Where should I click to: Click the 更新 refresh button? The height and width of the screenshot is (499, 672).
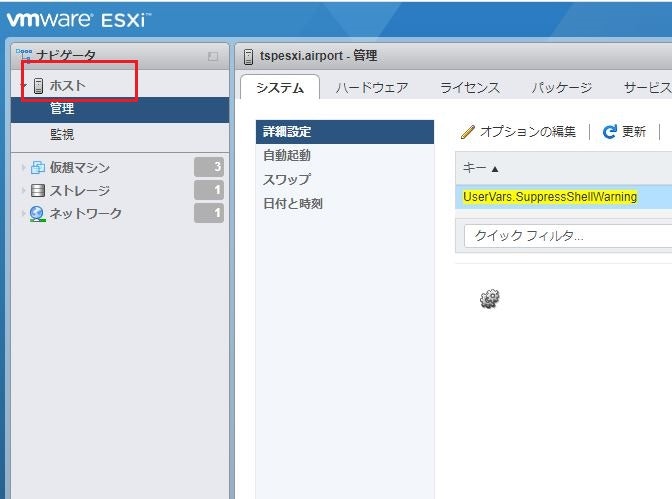(624, 132)
